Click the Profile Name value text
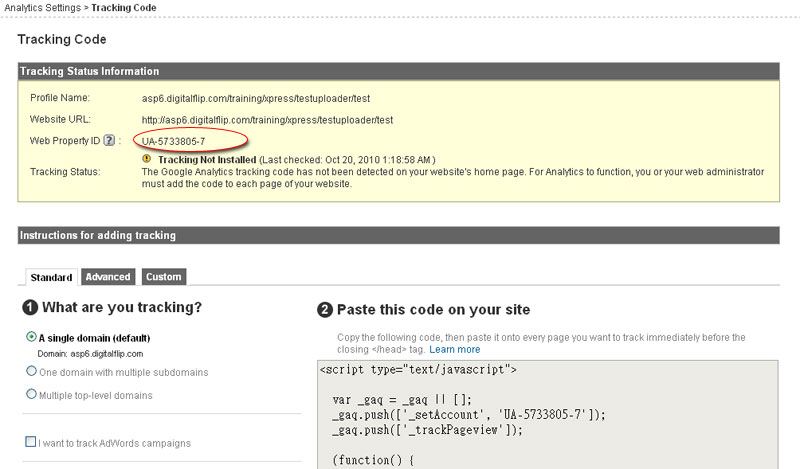800x469 pixels. coord(256,98)
